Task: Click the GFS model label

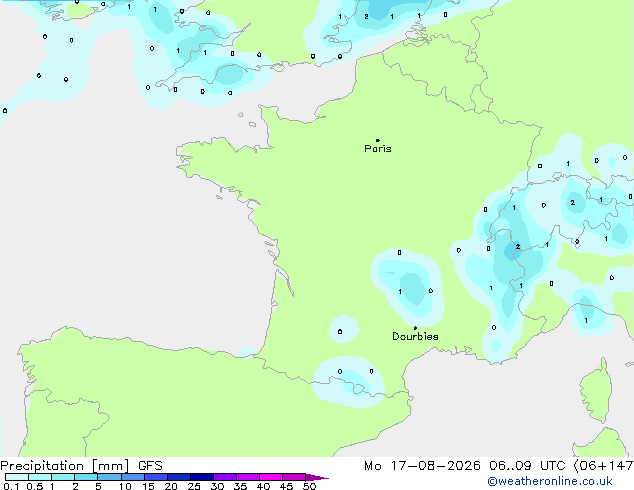Action: (150, 466)
